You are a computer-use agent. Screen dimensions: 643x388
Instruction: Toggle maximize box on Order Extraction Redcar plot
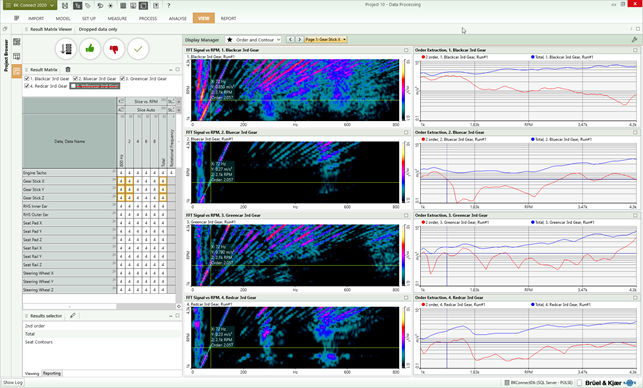click(635, 298)
